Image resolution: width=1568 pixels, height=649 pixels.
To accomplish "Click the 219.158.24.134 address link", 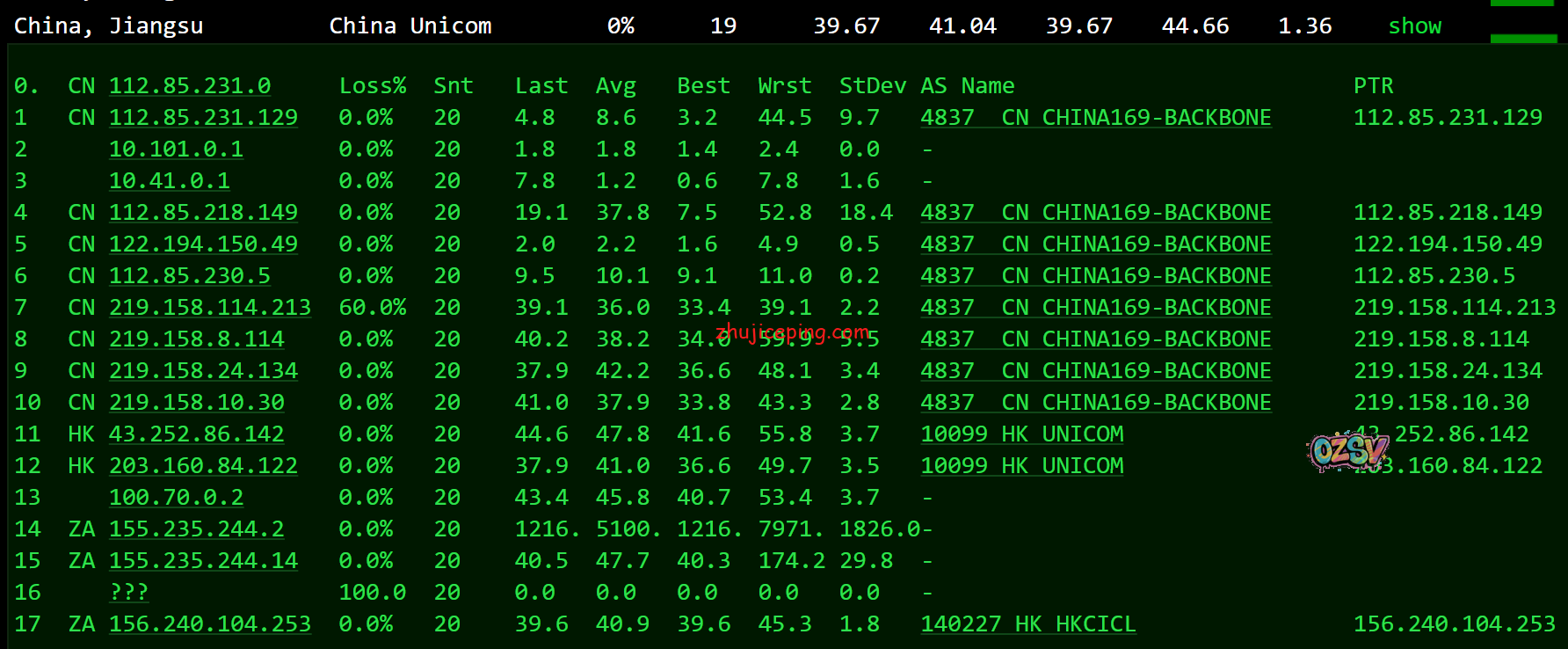I will click(203, 371).
